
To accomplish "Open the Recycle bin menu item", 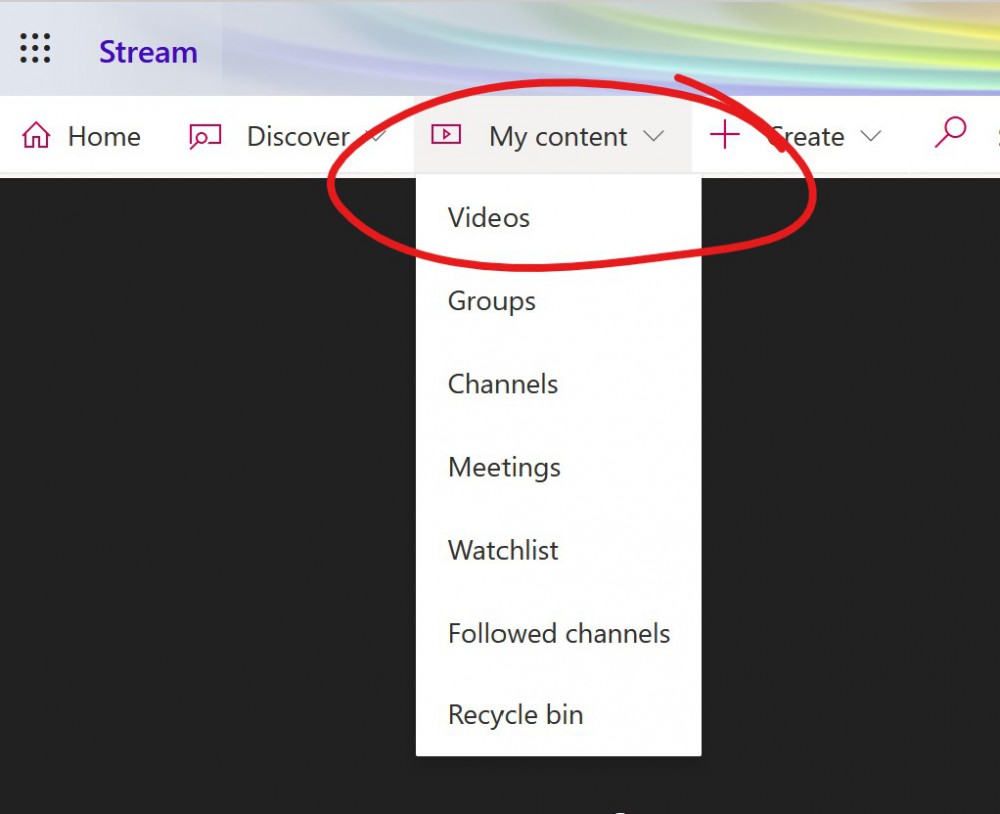I will [515, 714].
